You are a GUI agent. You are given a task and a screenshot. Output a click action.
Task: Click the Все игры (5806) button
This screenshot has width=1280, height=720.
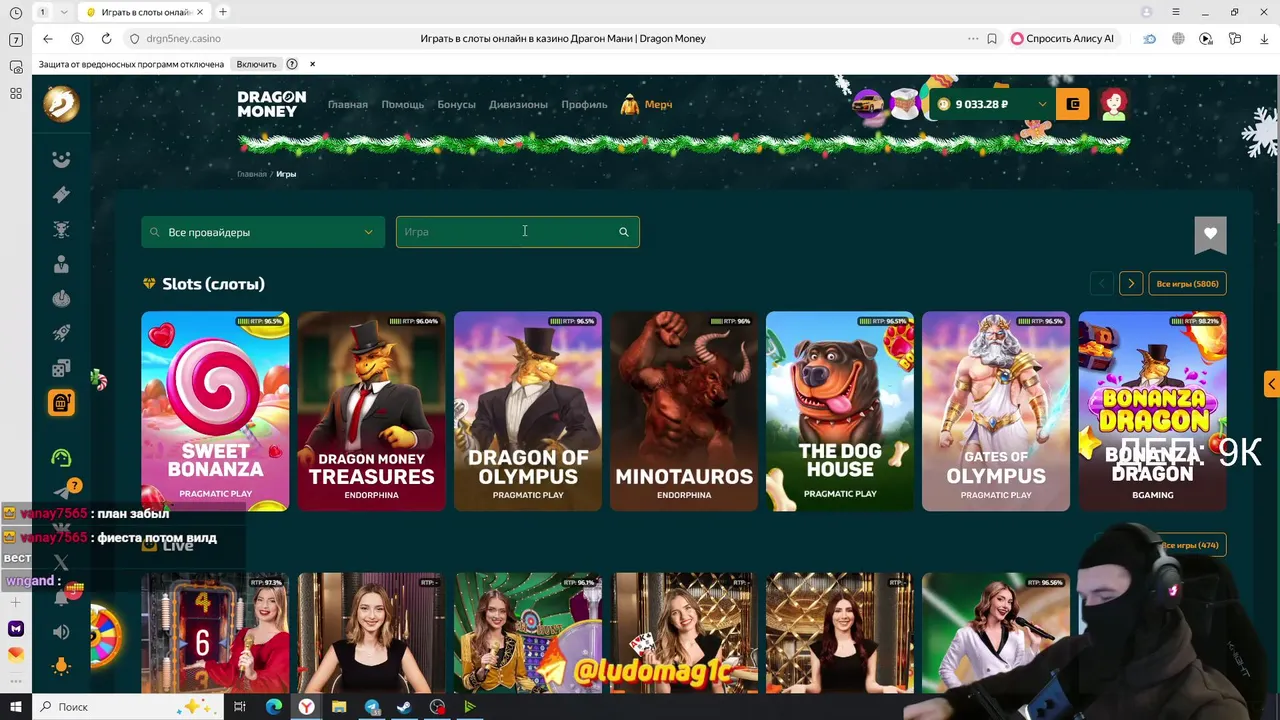tap(1187, 284)
